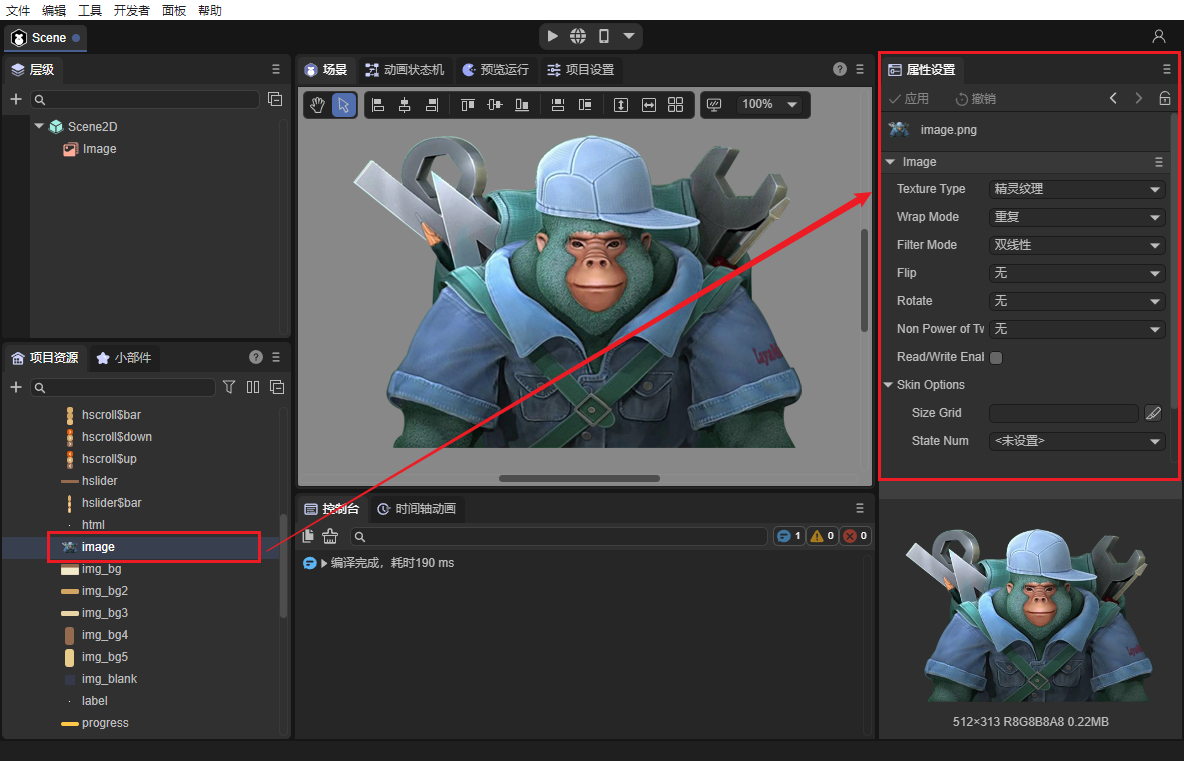1184x761 pixels.
Task: Open help for the scene panel
Action: [840, 69]
